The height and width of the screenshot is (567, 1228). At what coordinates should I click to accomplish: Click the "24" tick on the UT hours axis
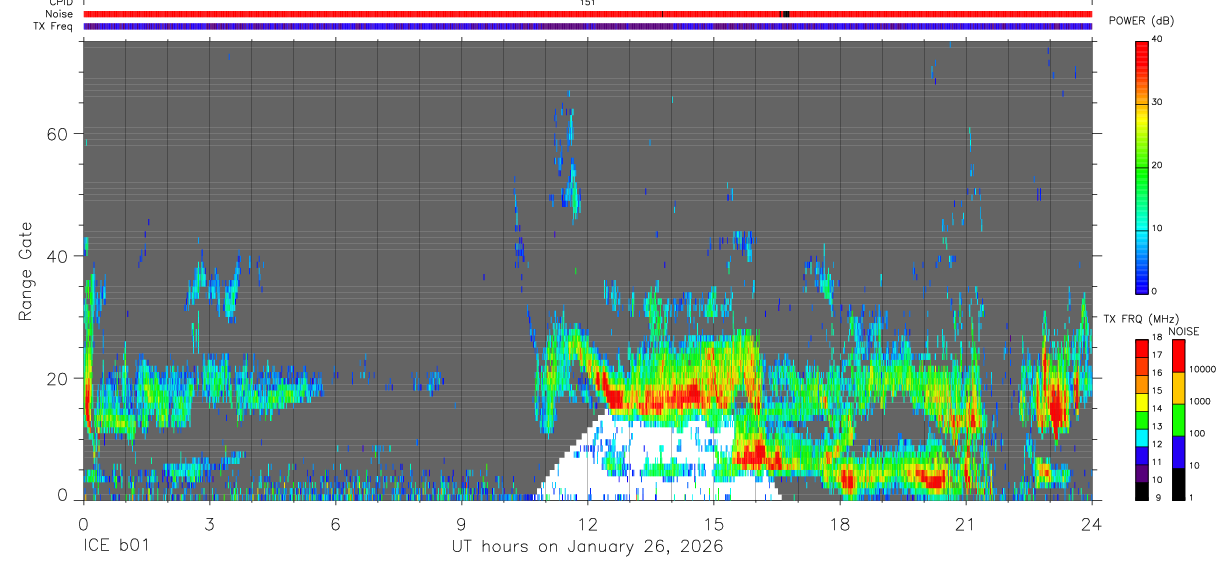1092,525
